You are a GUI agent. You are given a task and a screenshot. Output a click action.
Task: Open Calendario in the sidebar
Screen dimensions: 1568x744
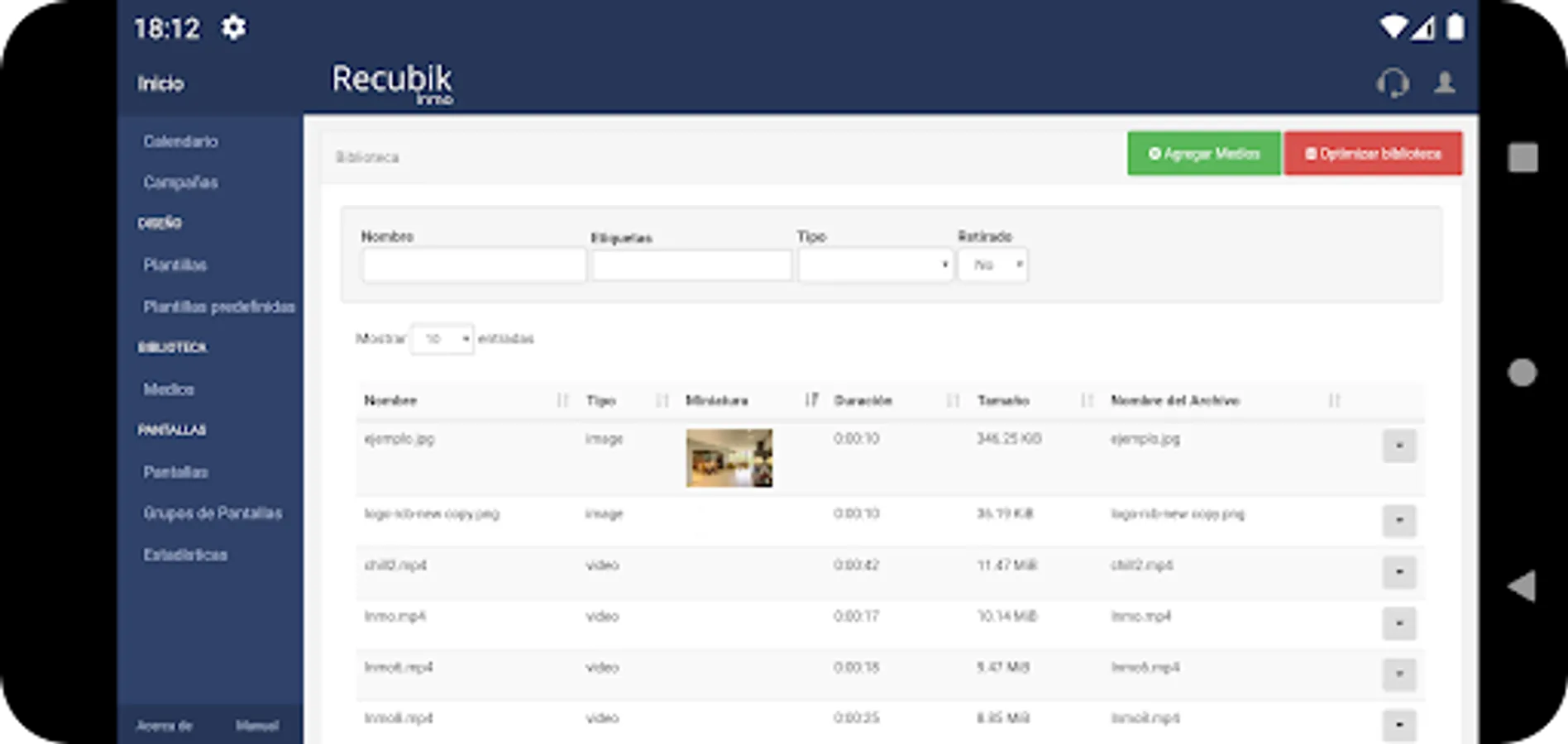(x=180, y=141)
